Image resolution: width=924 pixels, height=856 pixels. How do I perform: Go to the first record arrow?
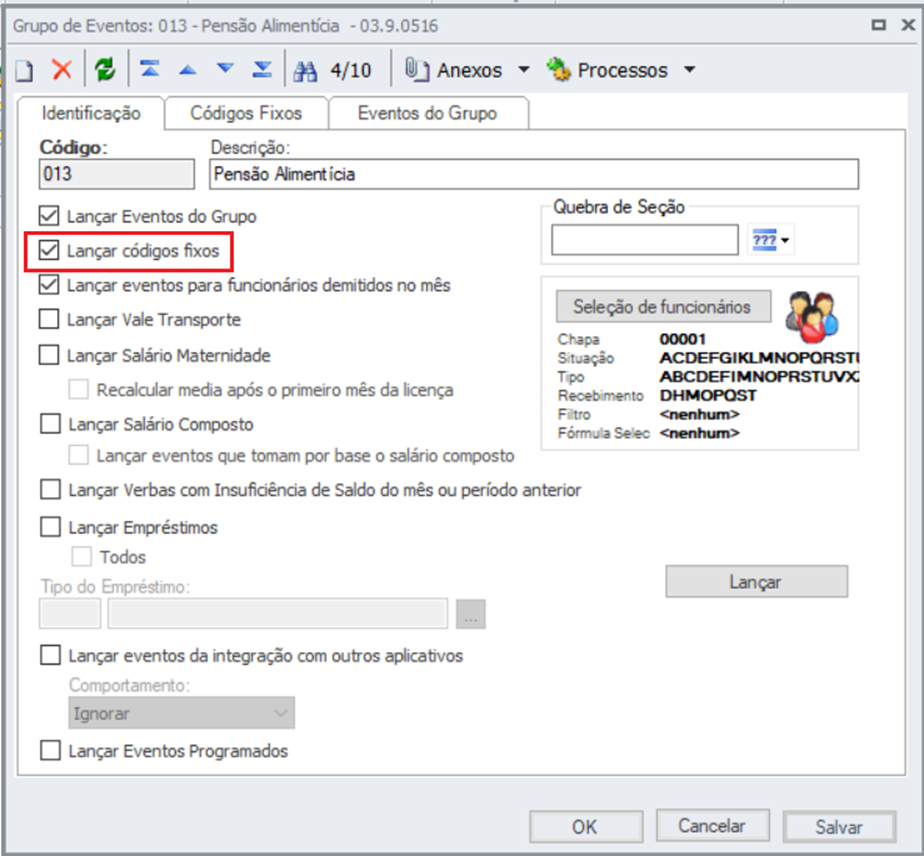(x=150, y=70)
